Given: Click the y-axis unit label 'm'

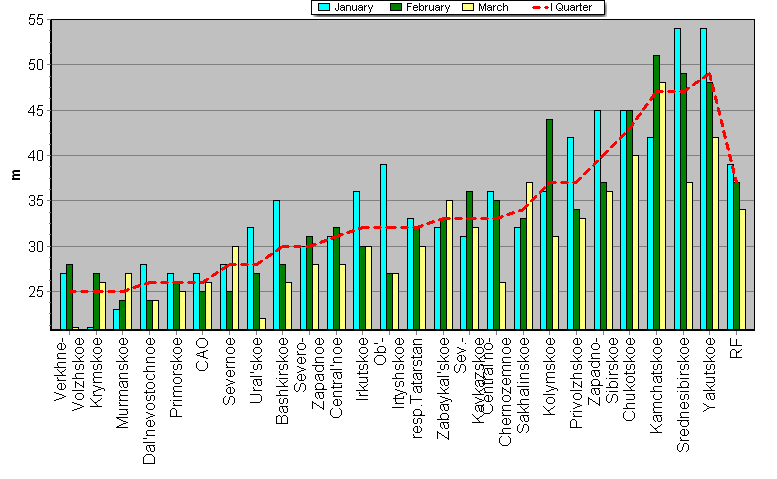Looking at the screenshot, I should coord(16,175).
